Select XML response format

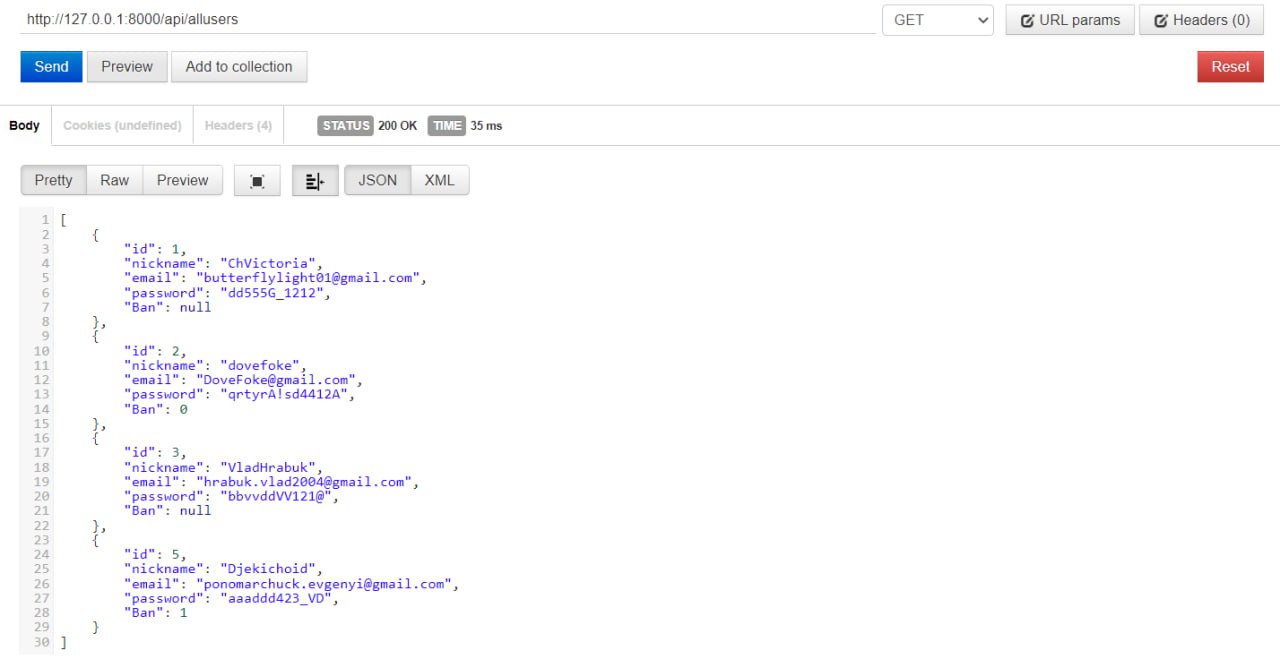coord(439,180)
